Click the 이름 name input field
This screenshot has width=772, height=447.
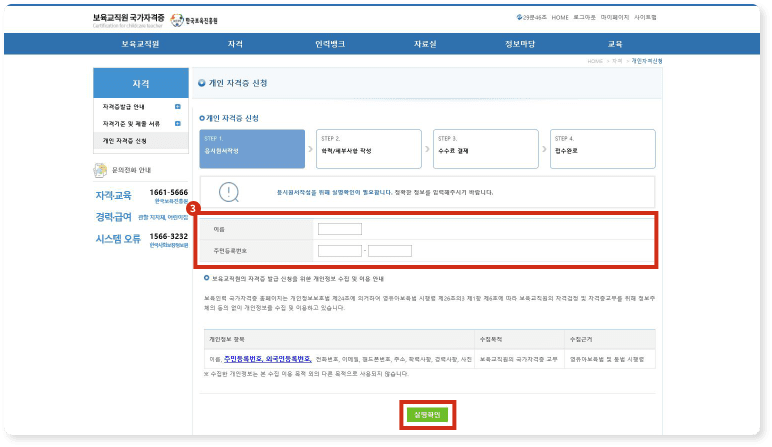pos(340,229)
